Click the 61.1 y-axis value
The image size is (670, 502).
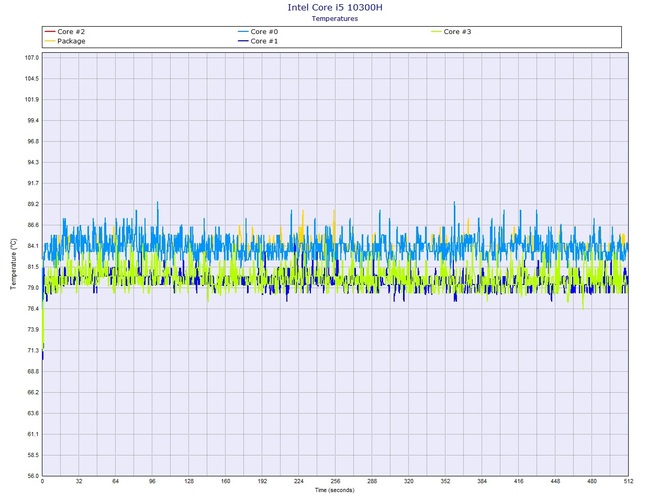[33, 434]
